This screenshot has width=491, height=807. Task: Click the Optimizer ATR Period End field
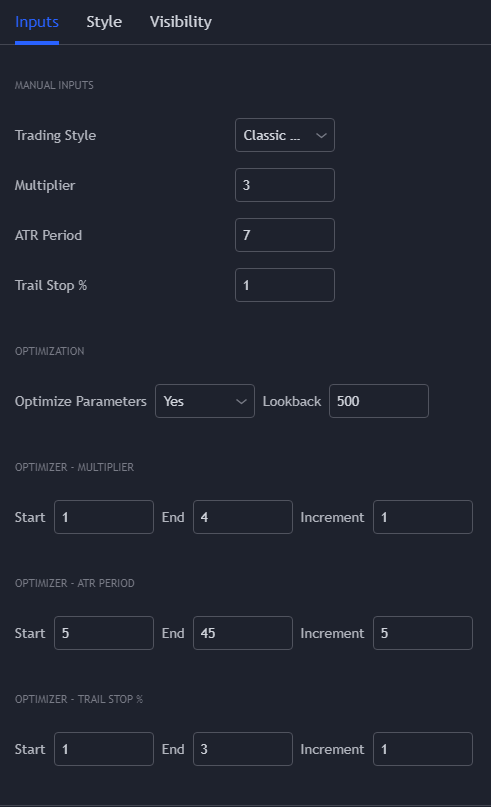click(x=243, y=633)
